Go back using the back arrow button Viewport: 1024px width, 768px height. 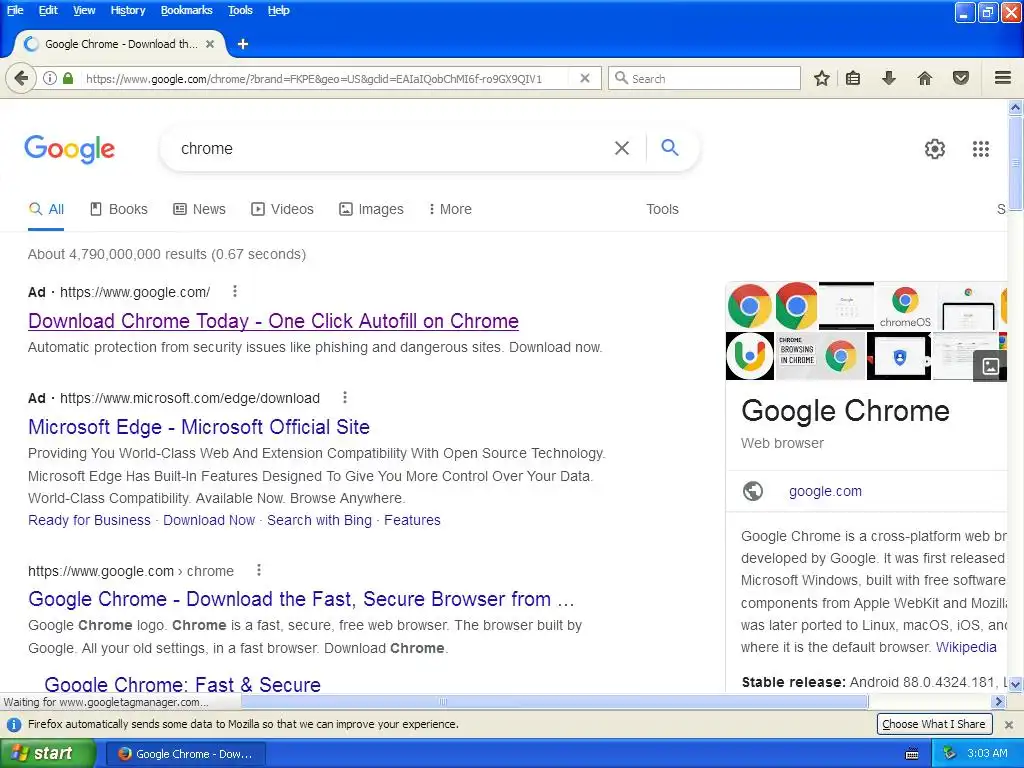(21, 78)
